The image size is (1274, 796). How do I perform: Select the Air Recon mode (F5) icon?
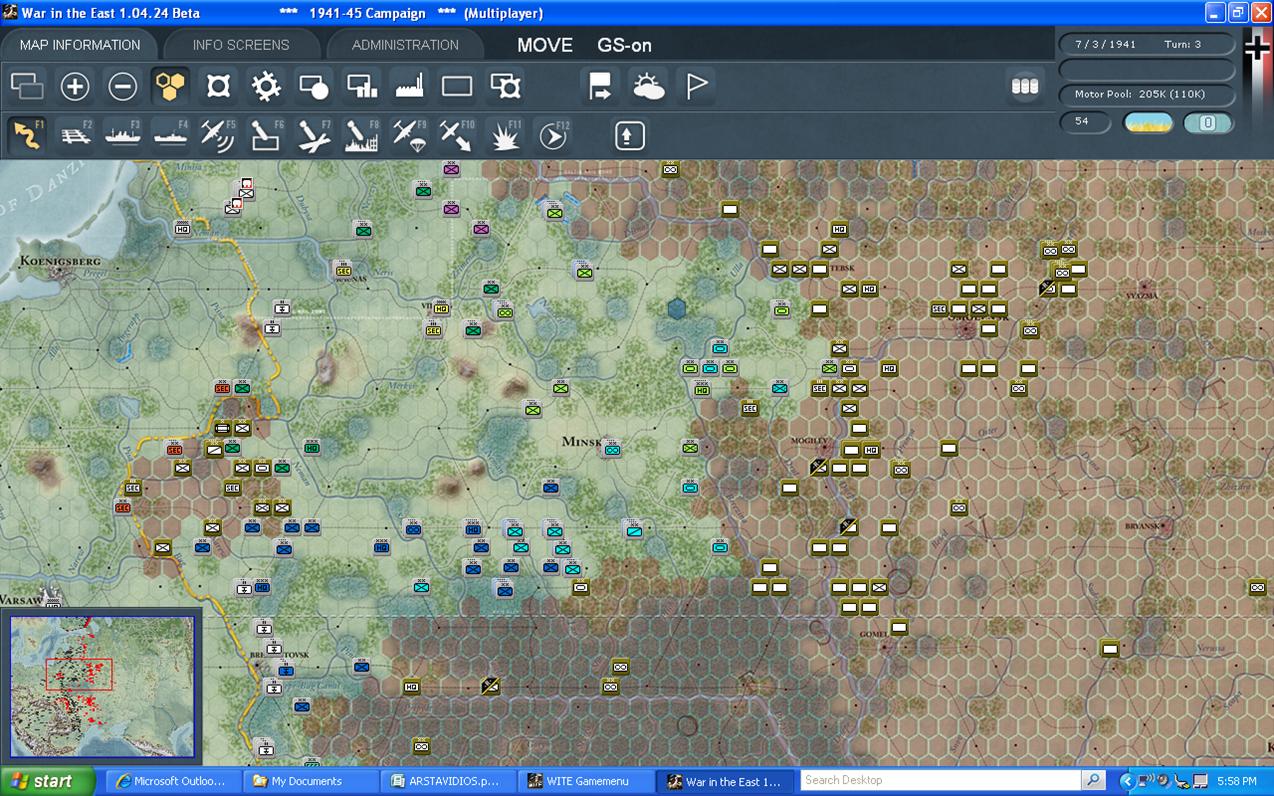[x=218, y=135]
